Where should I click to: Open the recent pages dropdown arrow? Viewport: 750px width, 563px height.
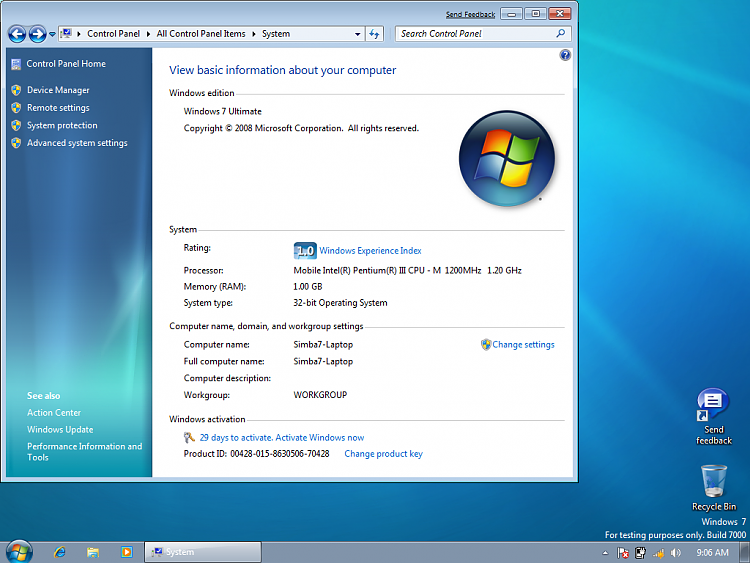click(52, 34)
